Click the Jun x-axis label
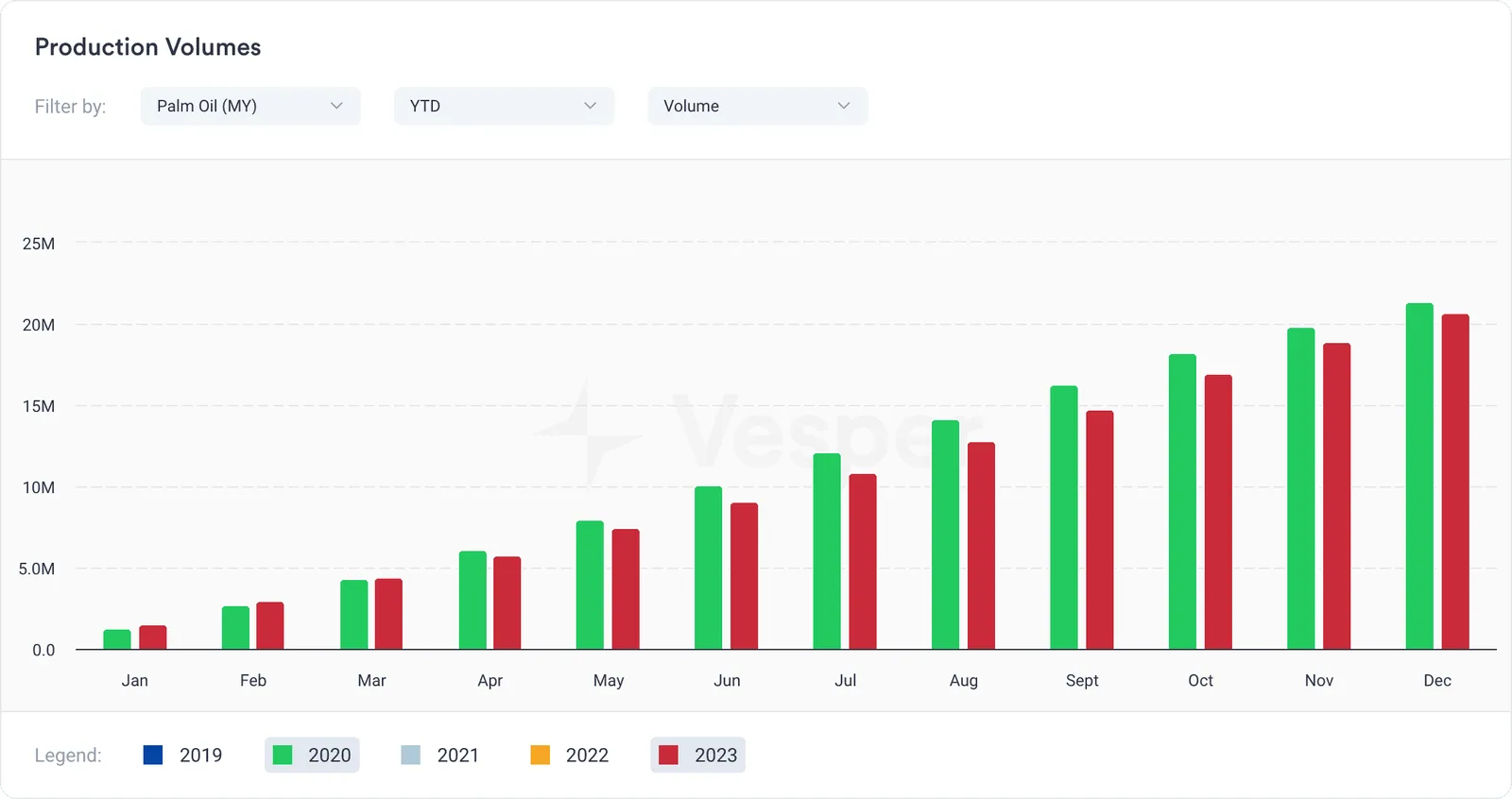This screenshot has width=1512, height=799. (x=727, y=680)
